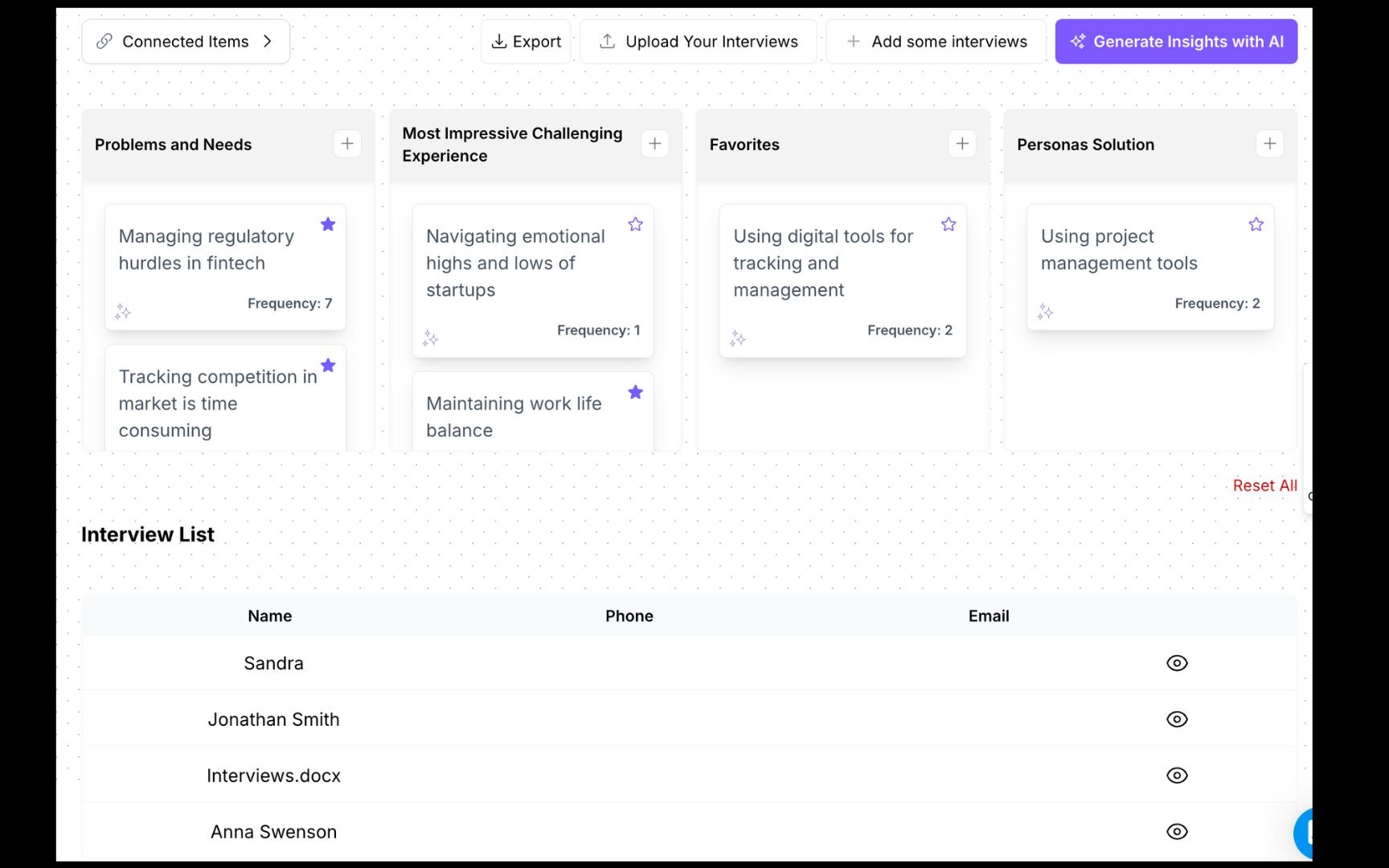Add a new card to Problems and Needs
Image resolution: width=1389 pixels, height=868 pixels.
coord(347,143)
